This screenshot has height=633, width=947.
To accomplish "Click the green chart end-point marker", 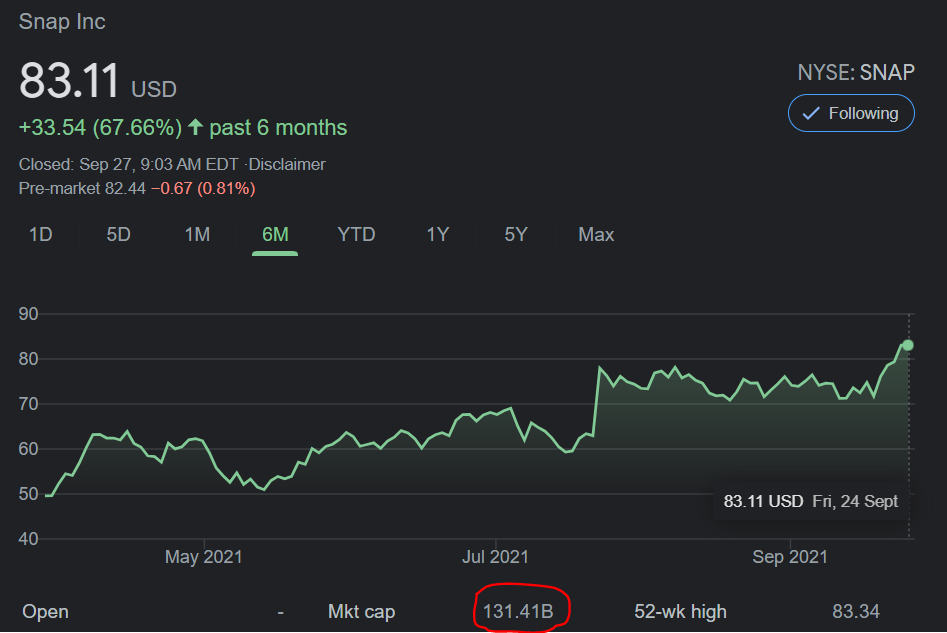I will (907, 345).
